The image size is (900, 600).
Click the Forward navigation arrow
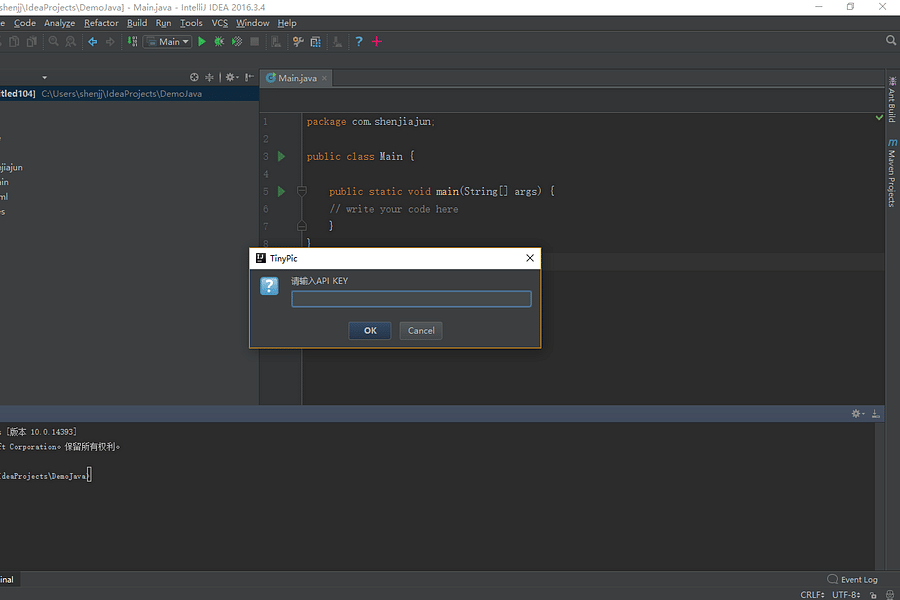(109, 41)
